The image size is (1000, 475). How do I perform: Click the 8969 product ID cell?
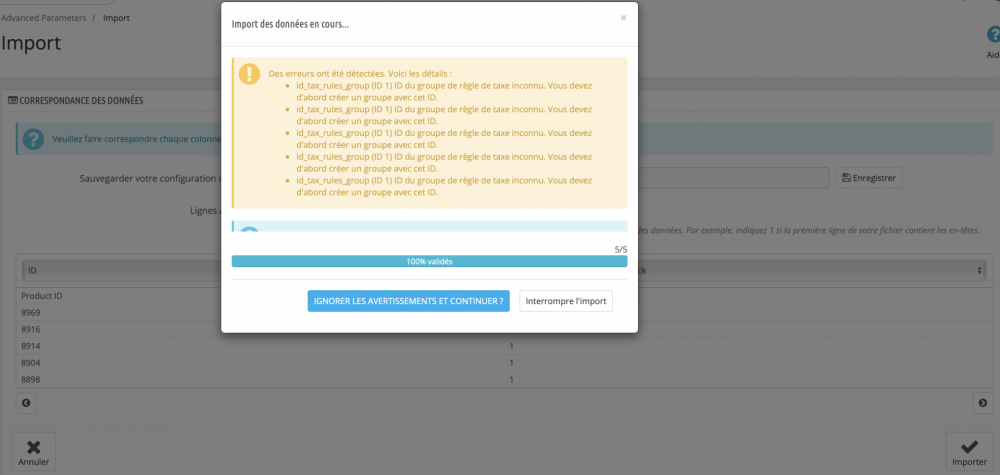(x=31, y=312)
